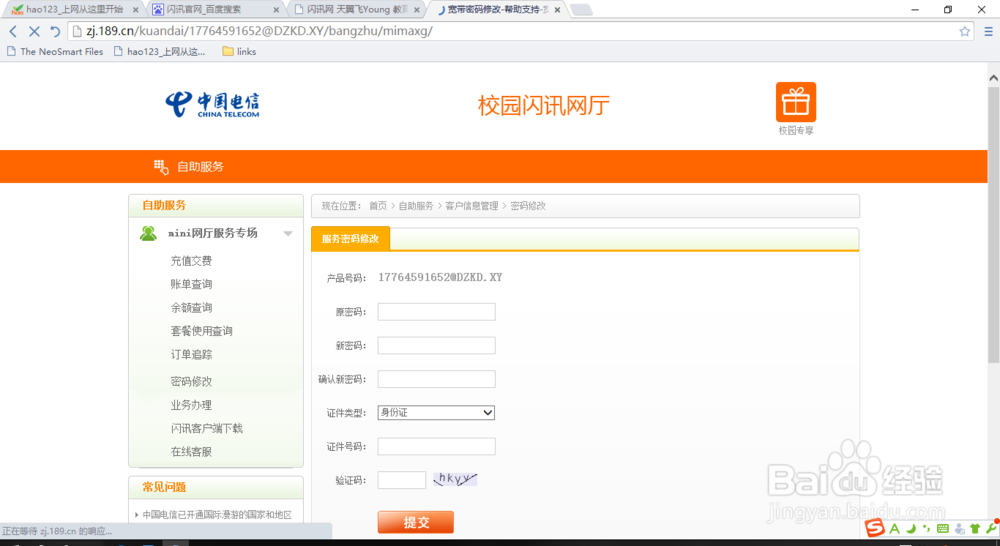Open the 账单查询 sidebar item
Screen dimensions: 1000x546
191,284
